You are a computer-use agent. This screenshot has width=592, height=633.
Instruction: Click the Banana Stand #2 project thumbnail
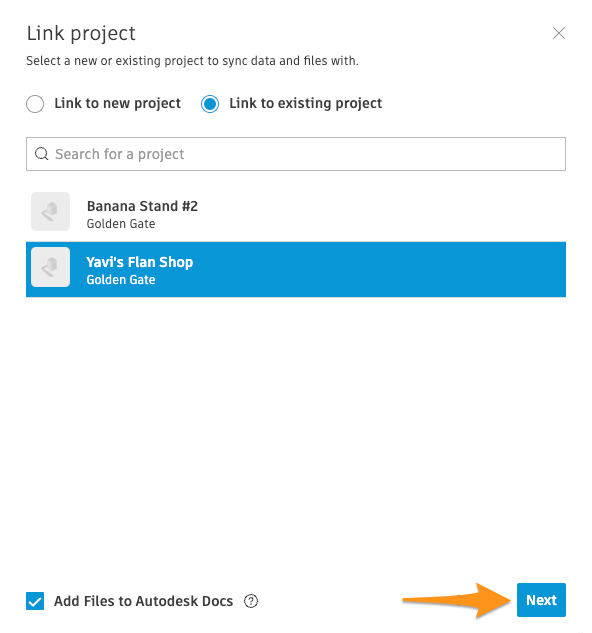(x=50, y=212)
